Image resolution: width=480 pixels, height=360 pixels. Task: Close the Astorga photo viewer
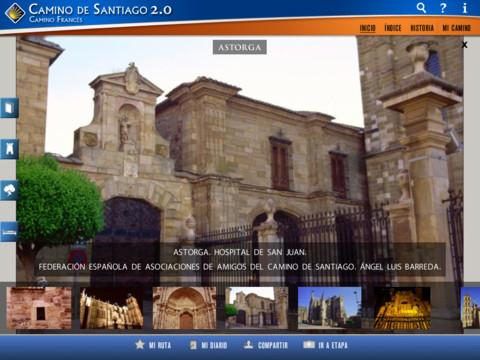[x=464, y=45]
